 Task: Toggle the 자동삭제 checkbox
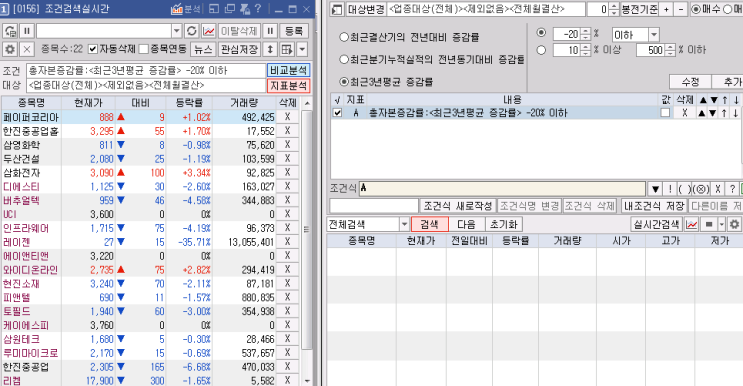point(93,49)
